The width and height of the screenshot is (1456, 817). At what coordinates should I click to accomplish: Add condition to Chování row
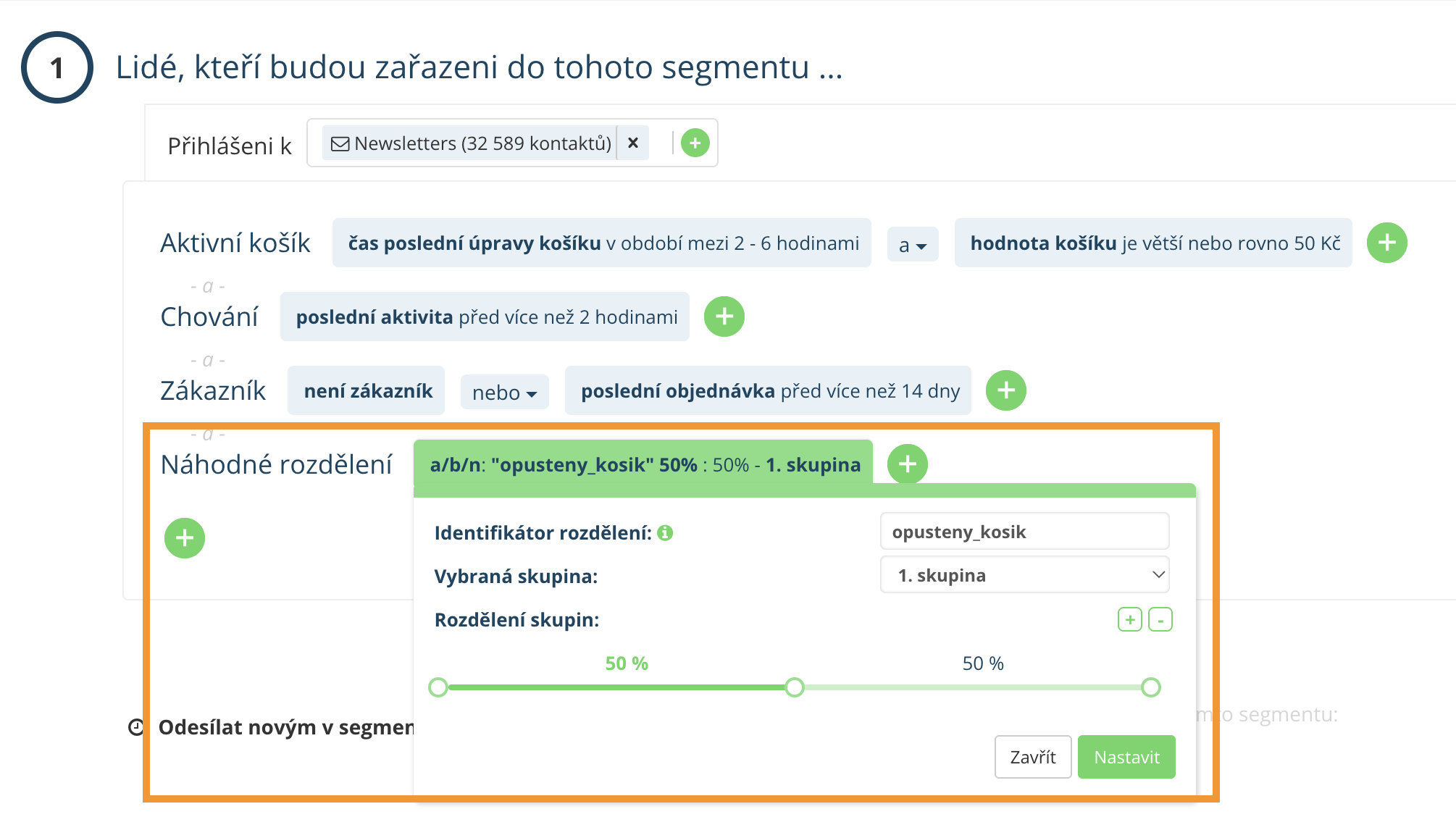click(x=724, y=317)
